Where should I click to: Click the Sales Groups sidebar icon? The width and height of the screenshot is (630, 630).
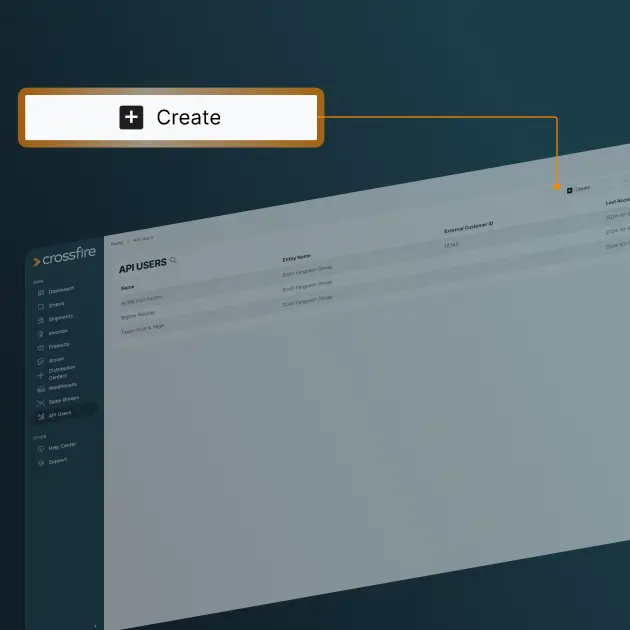pos(40,401)
